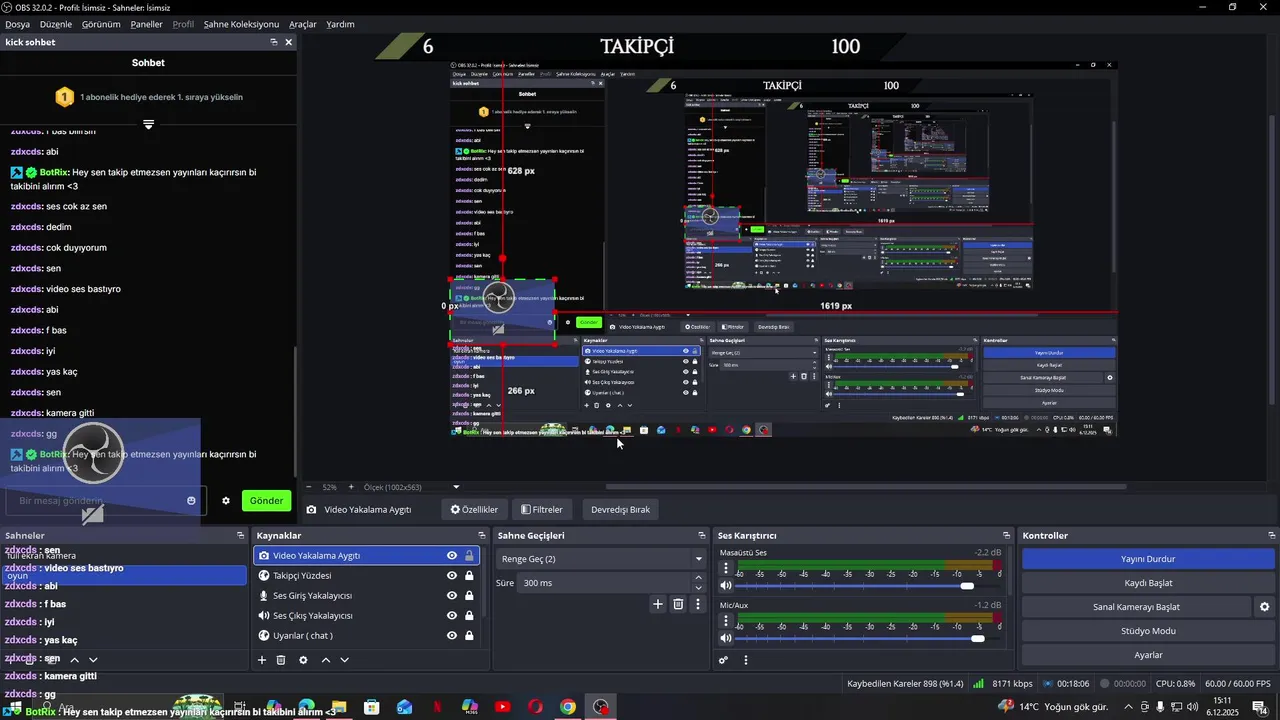1280x720 pixels.
Task: Open Mic/Aux three-dot options menu
Action: click(x=726, y=621)
